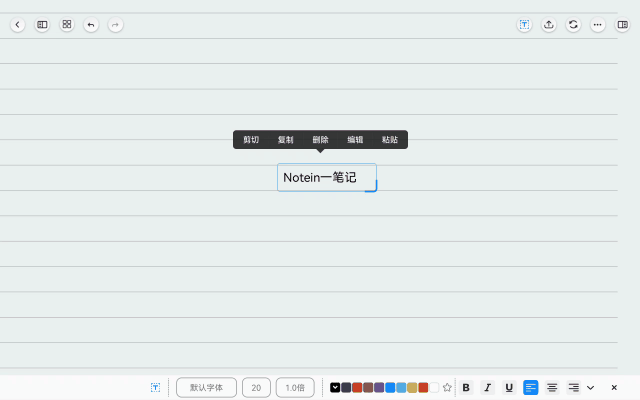Open the black current color dropdown
This screenshot has width=640, height=400.
tap(335, 387)
